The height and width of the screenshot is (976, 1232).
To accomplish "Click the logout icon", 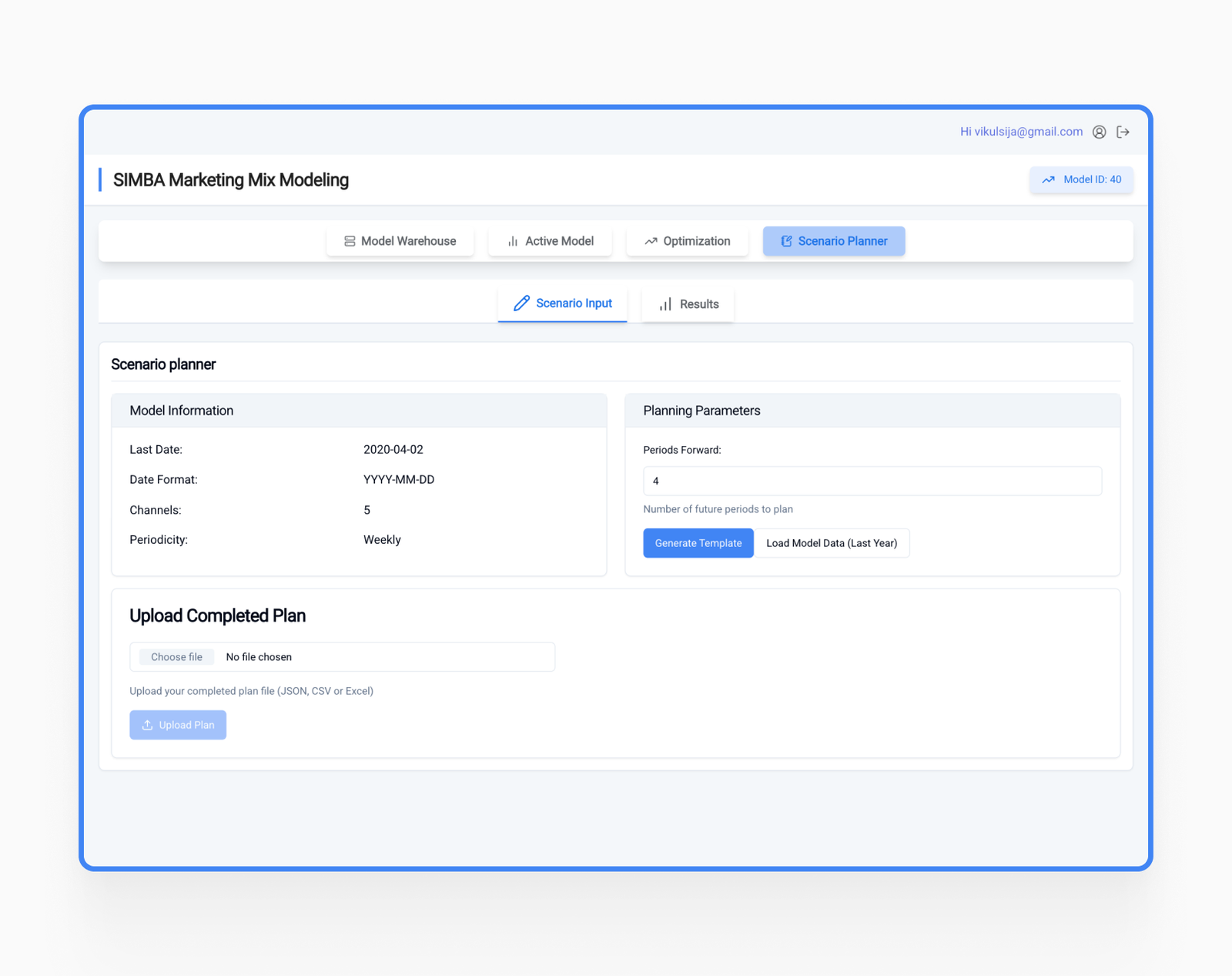I will pos(1123,132).
